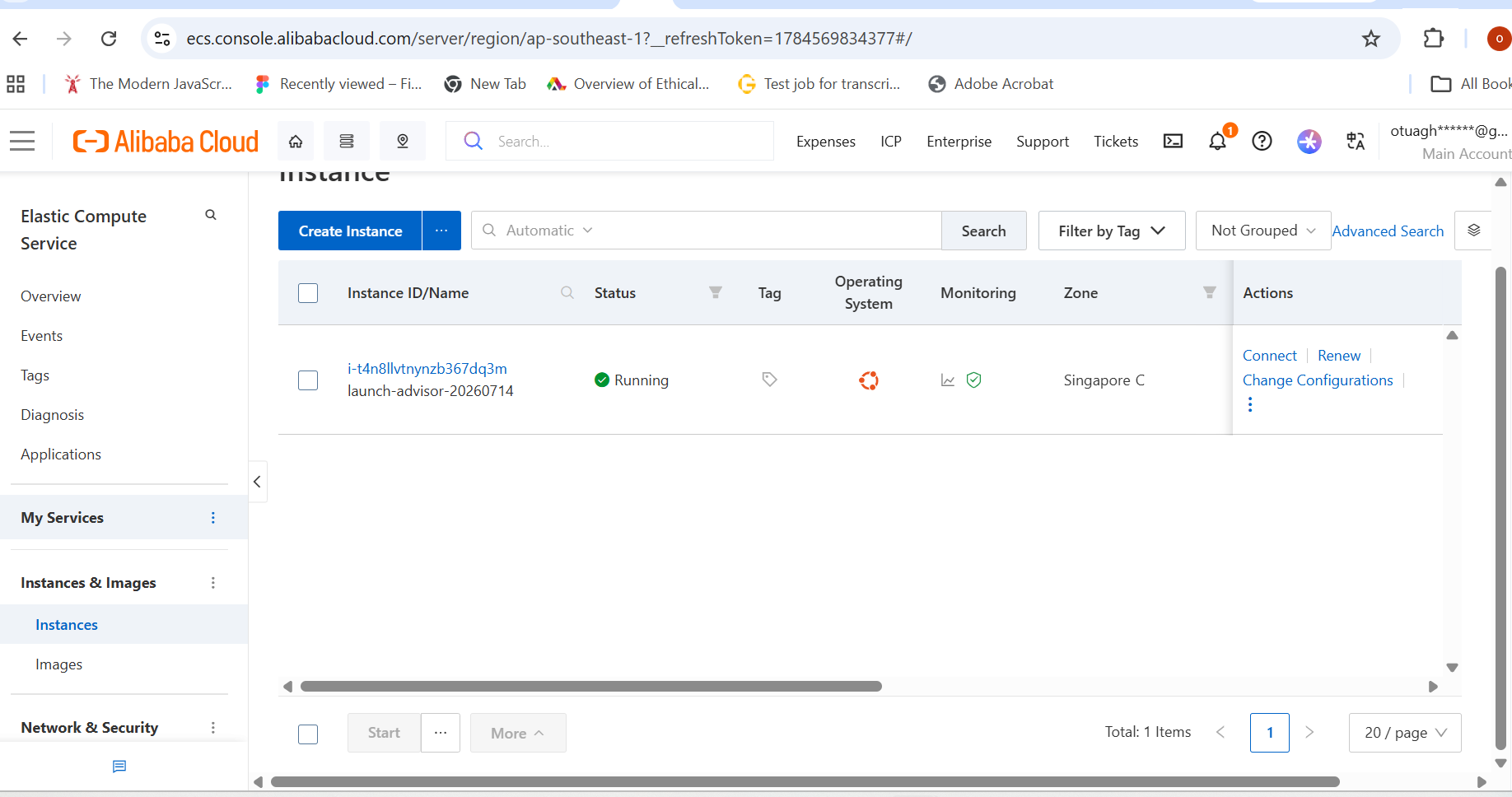Launch Cloud Shell terminal icon
The width and height of the screenshot is (1512, 797).
click(1173, 142)
